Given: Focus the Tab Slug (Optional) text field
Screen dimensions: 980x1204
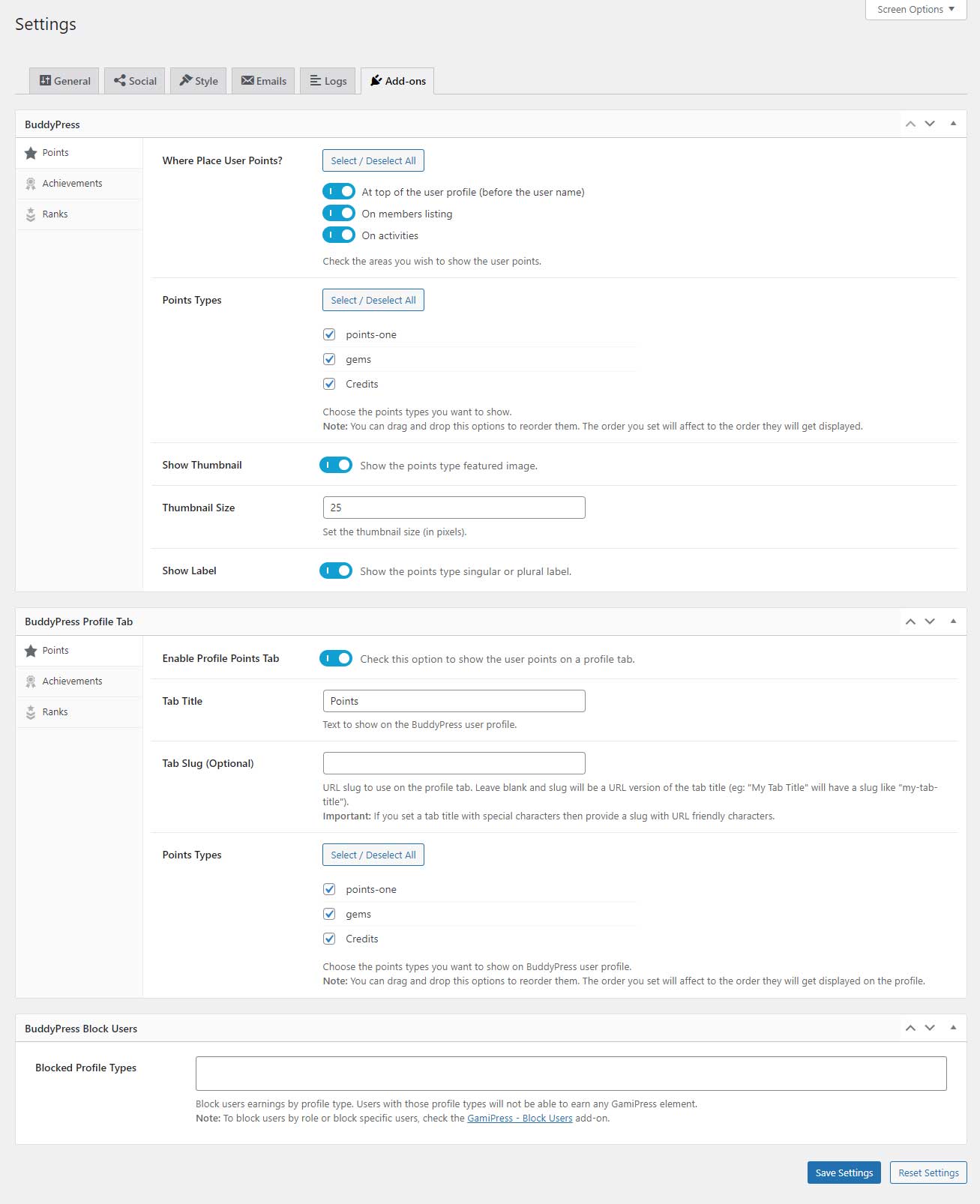Looking at the screenshot, I should 454,763.
